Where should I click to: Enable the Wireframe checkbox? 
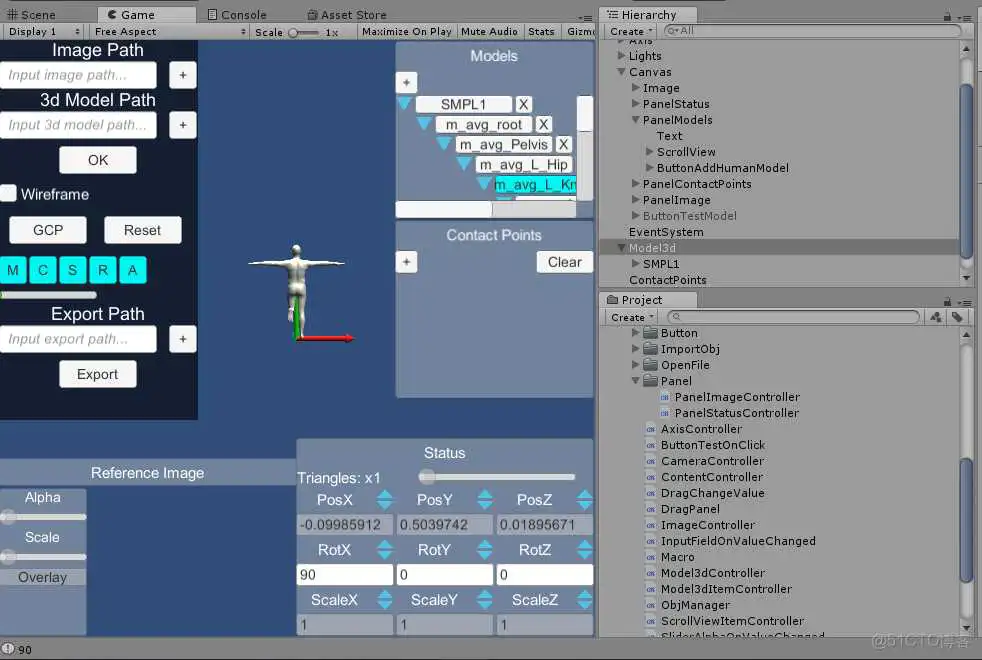click(11, 194)
